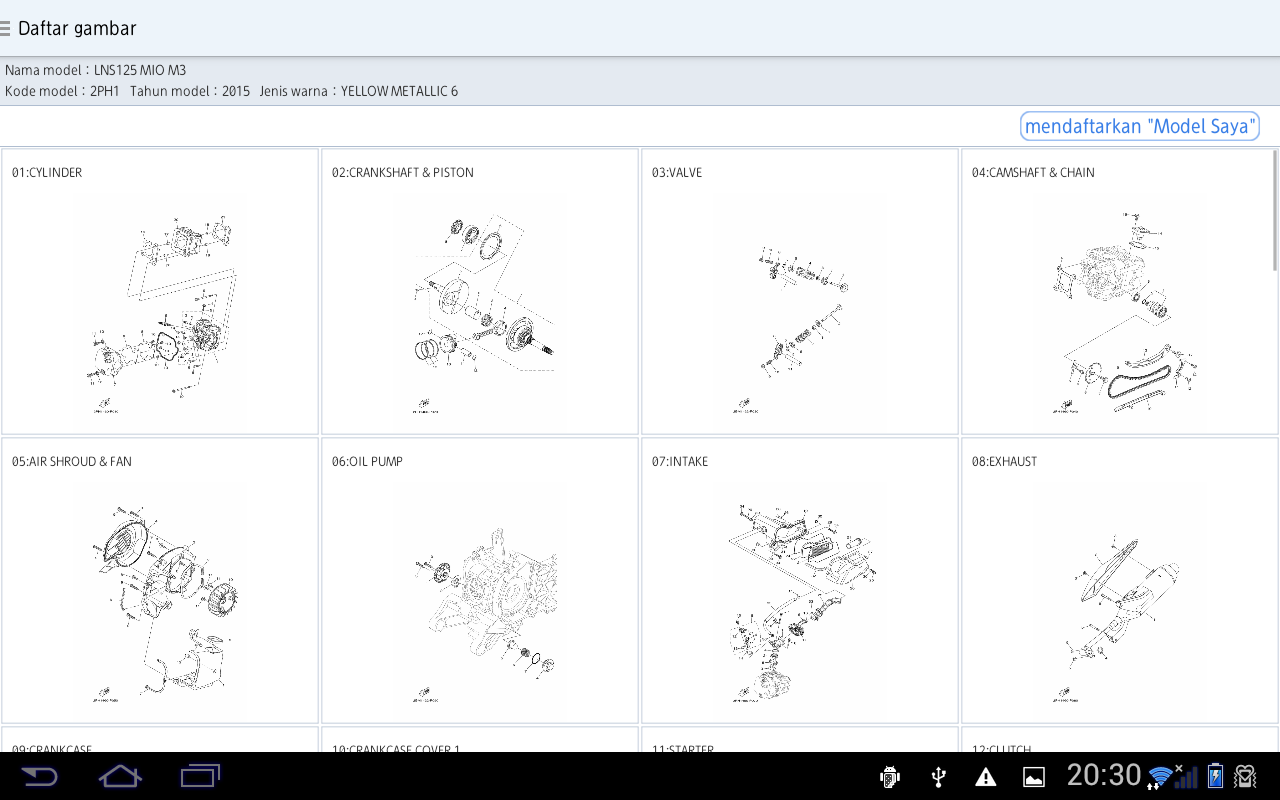Select the 03:VALVE title text
The image size is (1280, 800).
coord(677,173)
